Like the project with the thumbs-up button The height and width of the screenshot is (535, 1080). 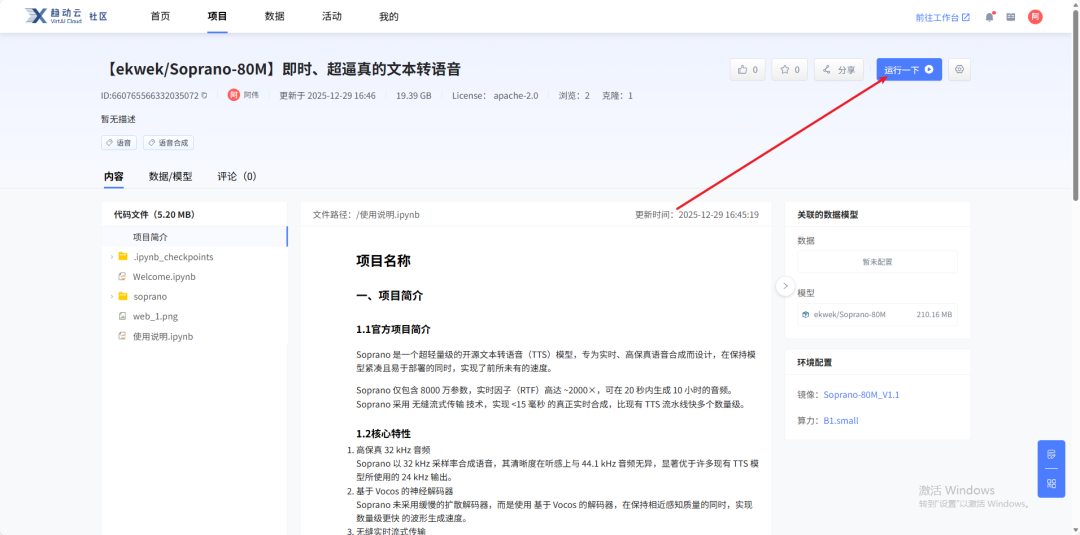click(747, 70)
